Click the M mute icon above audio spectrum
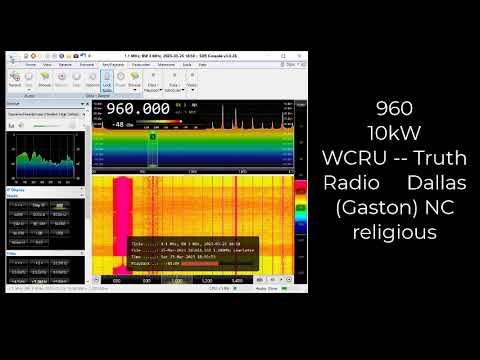480x360 pixels. click(12, 126)
